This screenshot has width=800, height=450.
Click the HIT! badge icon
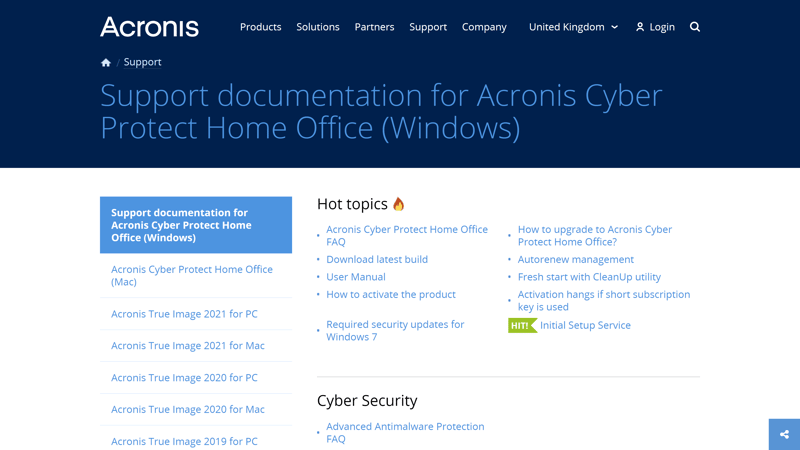click(522, 326)
